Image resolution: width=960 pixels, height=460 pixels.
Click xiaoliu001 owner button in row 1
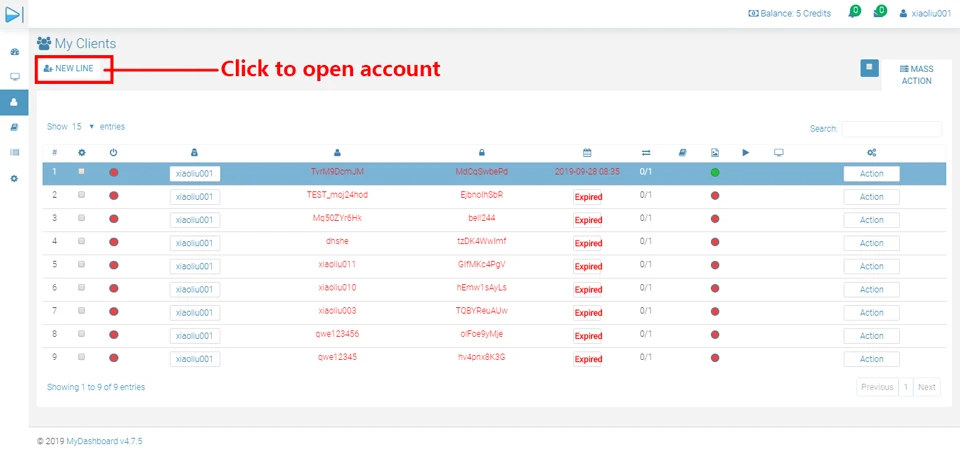[195, 173]
